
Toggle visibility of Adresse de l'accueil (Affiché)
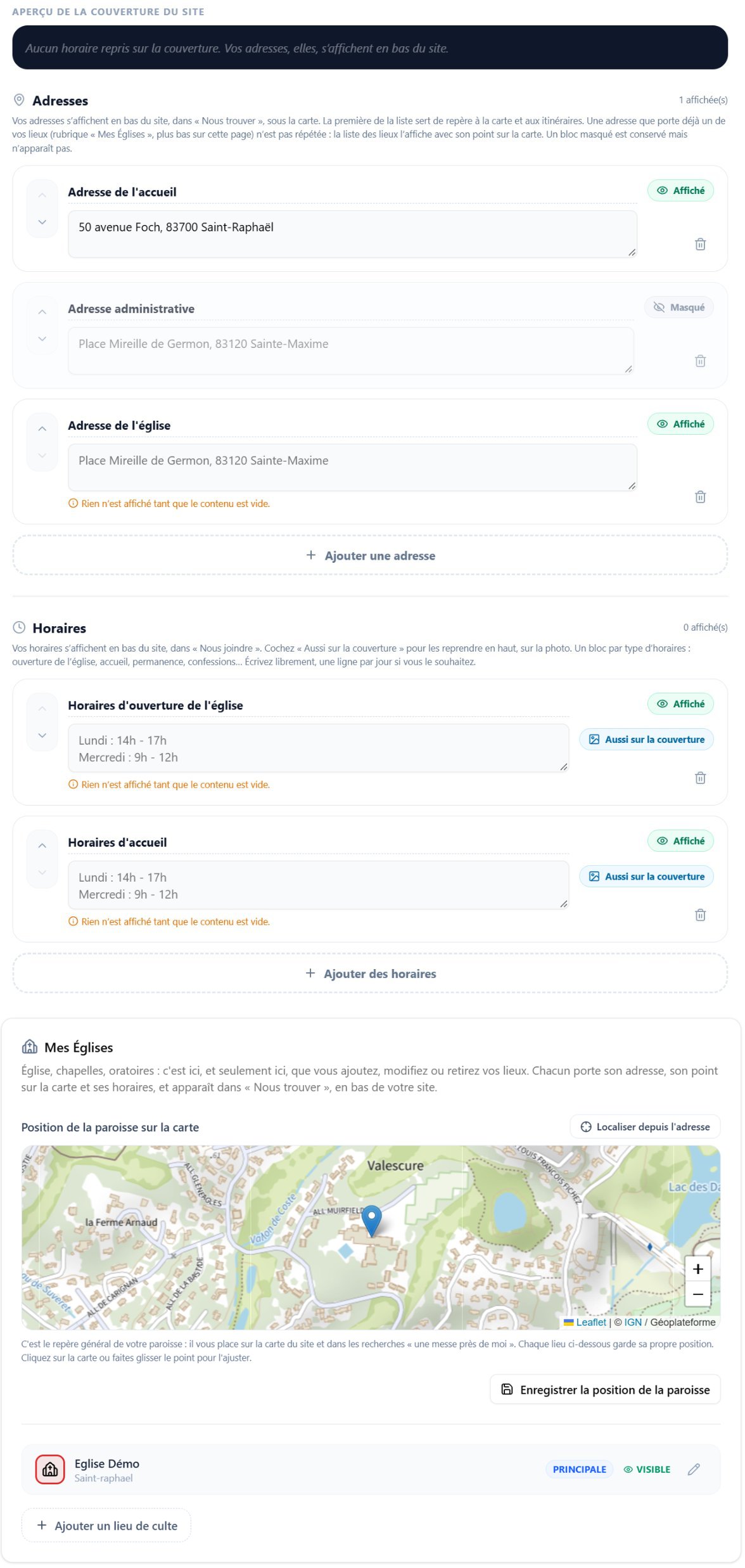tap(682, 191)
